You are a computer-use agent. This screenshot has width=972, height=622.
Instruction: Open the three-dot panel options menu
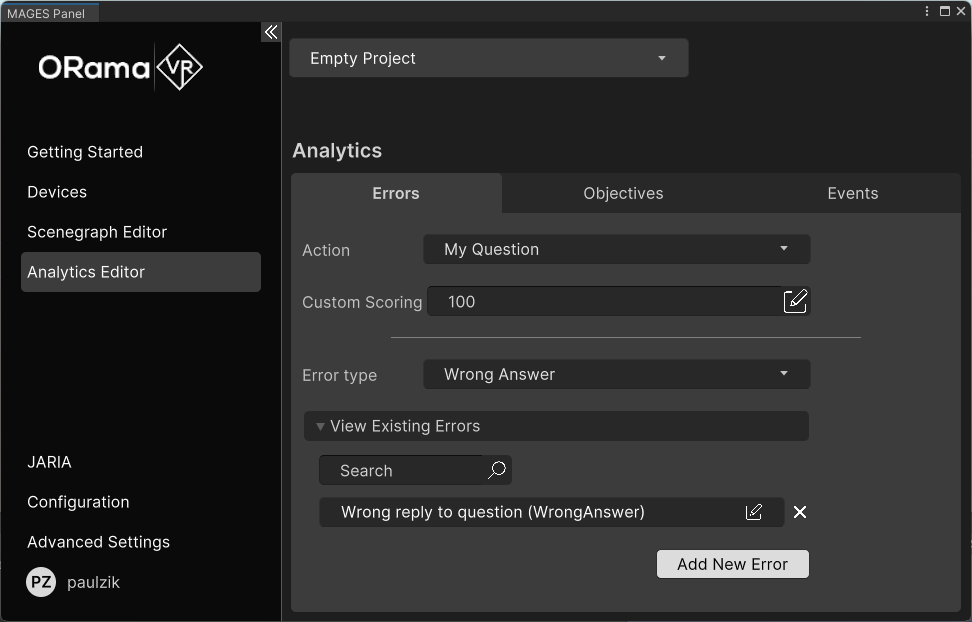(925, 10)
